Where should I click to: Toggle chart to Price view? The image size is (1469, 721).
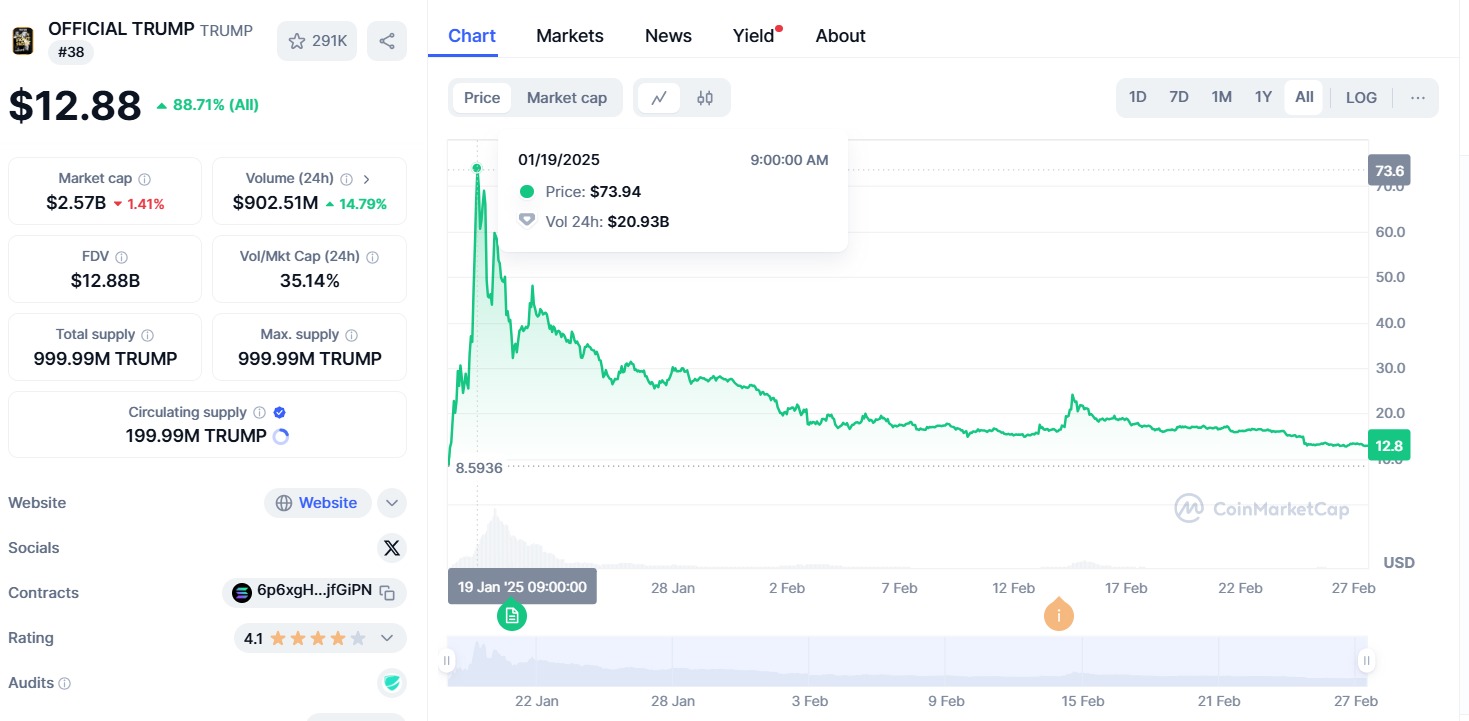coord(482,98)
